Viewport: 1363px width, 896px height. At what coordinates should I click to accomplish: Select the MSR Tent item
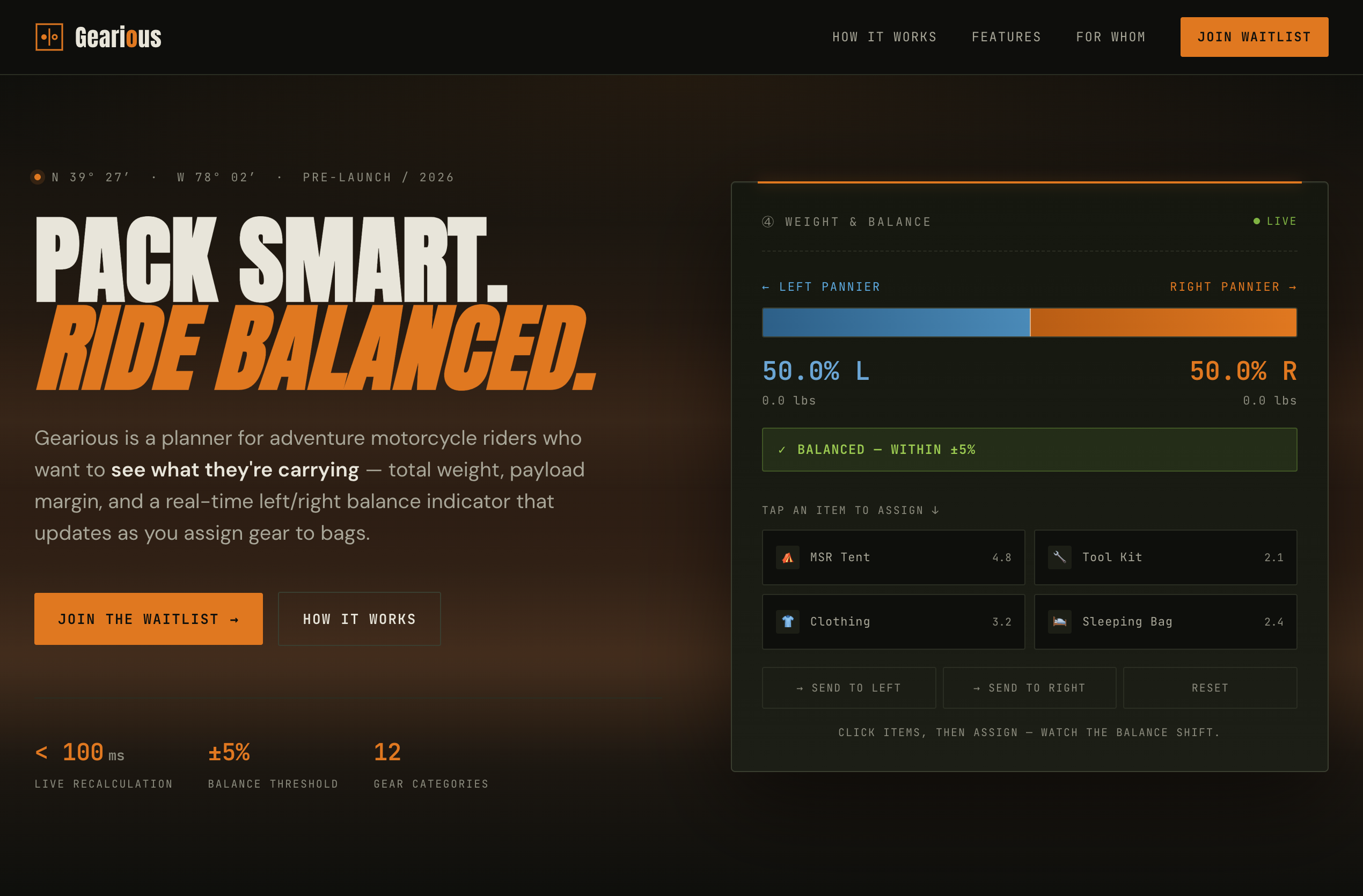893,557
